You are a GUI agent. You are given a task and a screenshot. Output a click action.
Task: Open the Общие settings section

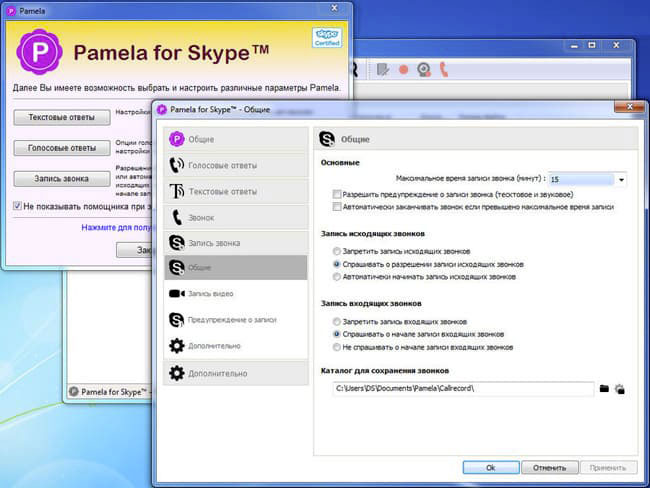[x=236, y=139]
